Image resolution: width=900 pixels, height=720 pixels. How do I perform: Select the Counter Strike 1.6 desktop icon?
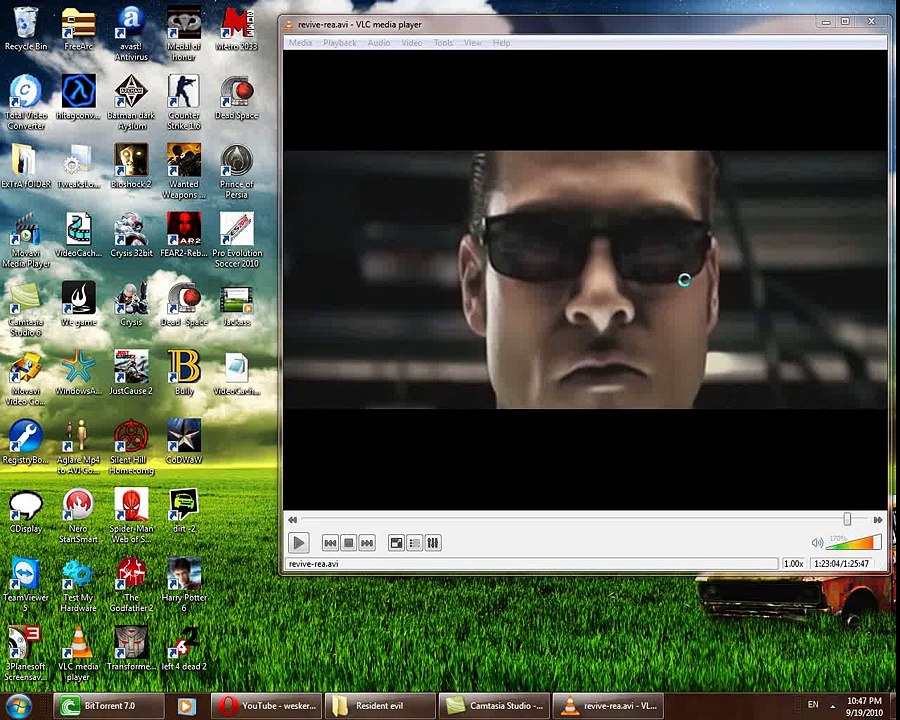(x=184, y=102)
